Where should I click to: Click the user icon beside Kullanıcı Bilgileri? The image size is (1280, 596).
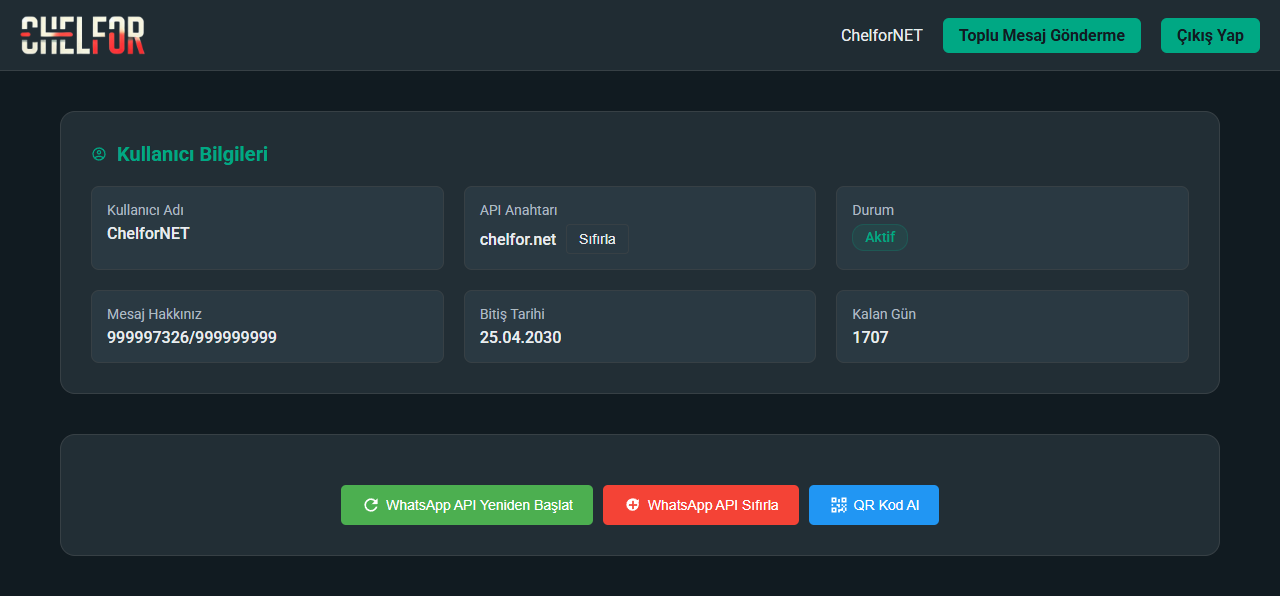click(x=99, y=154)
